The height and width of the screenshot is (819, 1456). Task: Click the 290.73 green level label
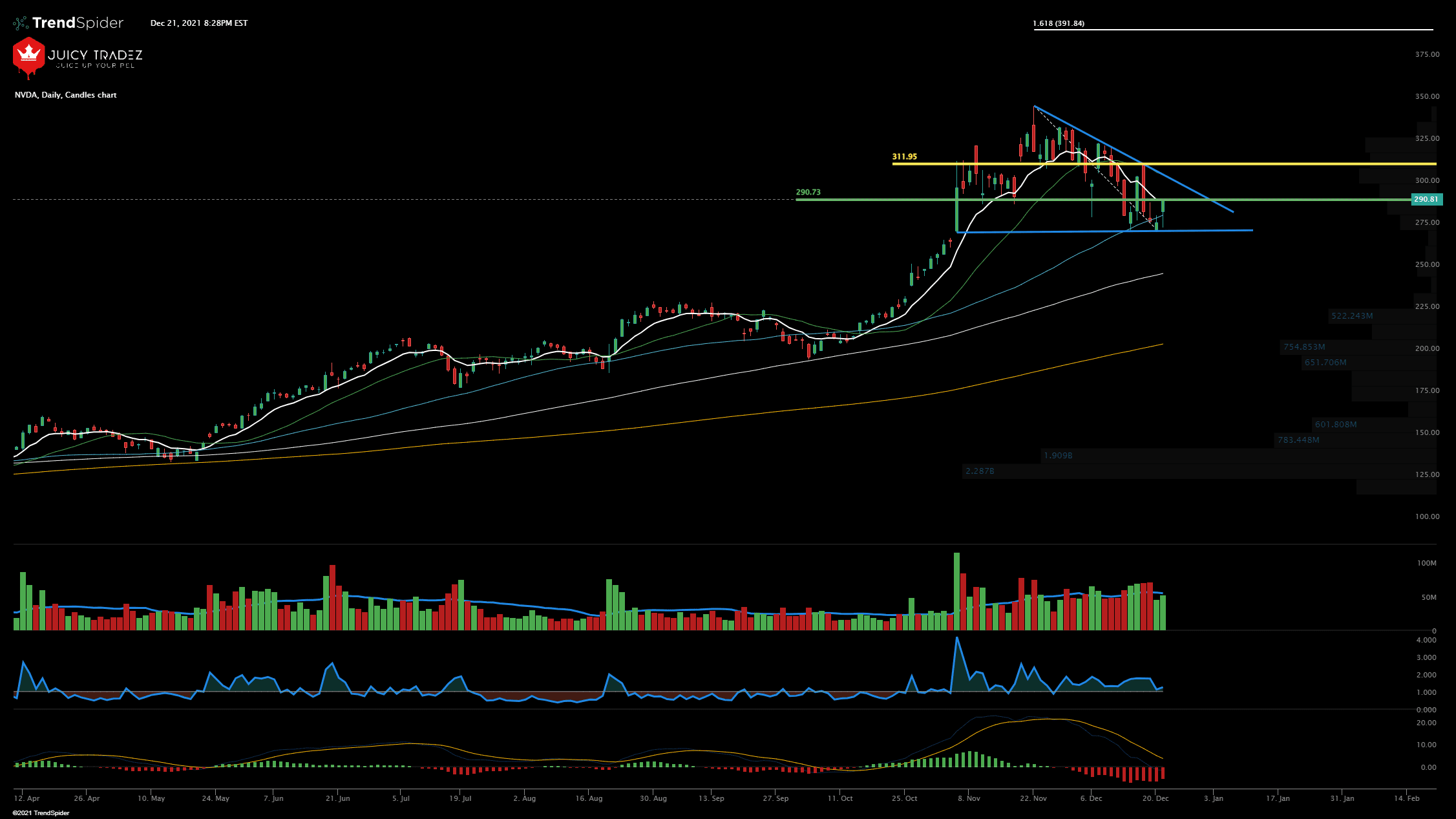(x=808, y=192)
